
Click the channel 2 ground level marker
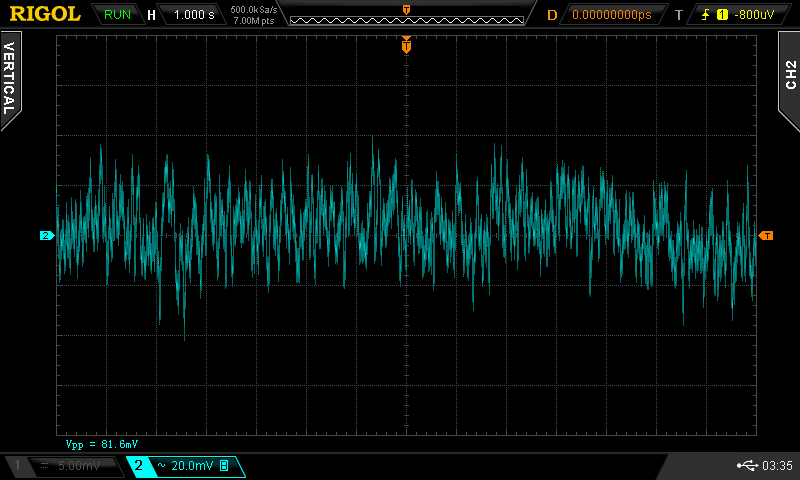47,235
